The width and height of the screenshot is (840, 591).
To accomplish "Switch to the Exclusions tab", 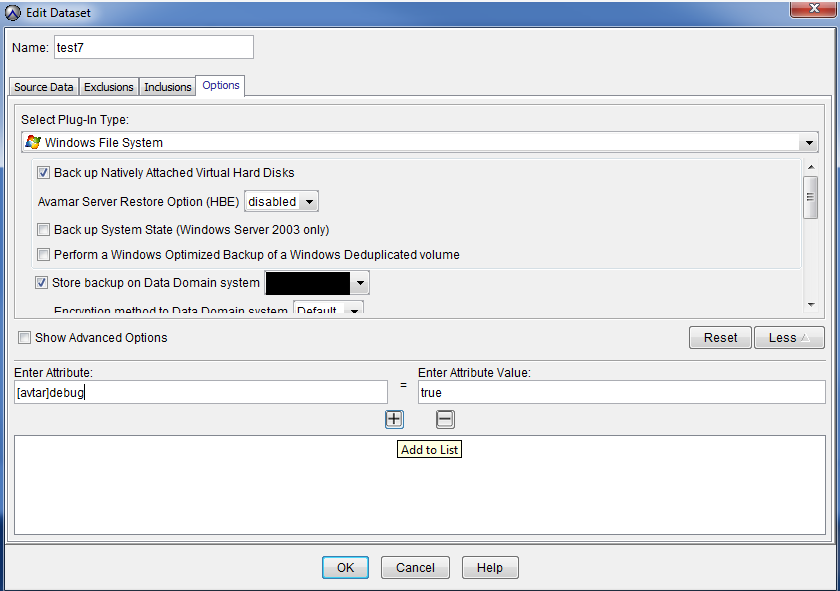I will pyautogui.click(x=109, y=87).
